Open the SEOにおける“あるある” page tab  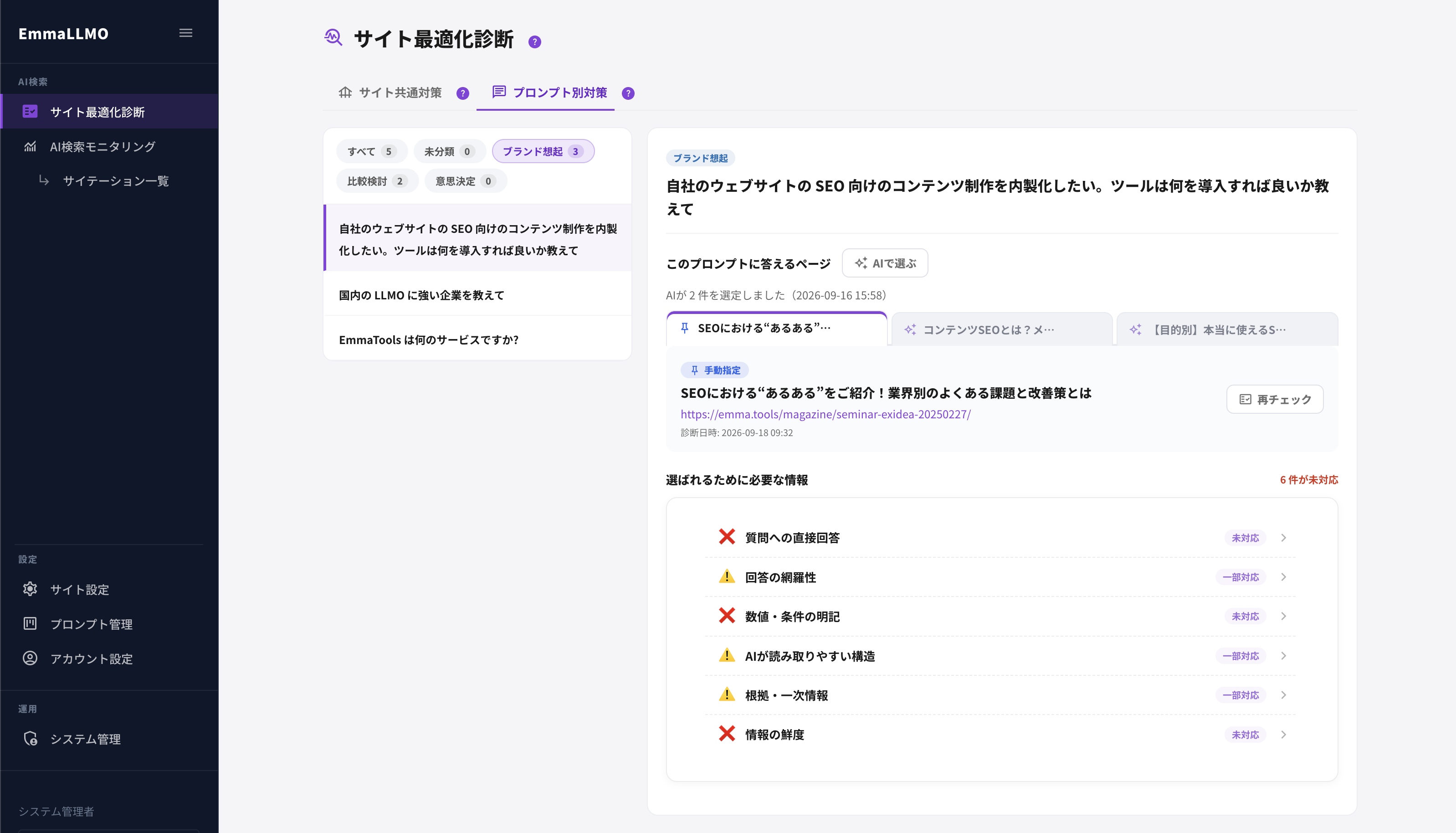click(777, 329)
